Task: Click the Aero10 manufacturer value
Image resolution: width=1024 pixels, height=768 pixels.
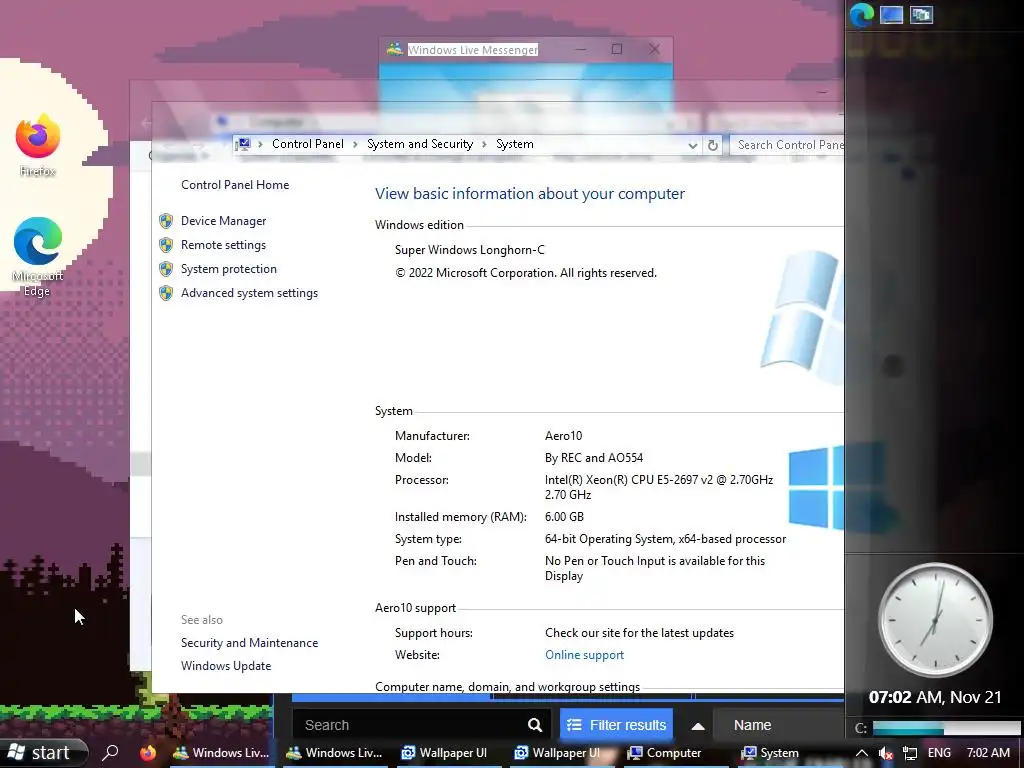Action: pyautogui.click(x=564, y=436)
